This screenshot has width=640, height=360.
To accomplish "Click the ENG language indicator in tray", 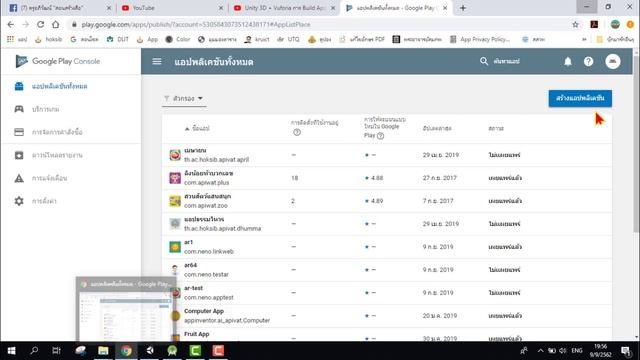I will [577, 351].
